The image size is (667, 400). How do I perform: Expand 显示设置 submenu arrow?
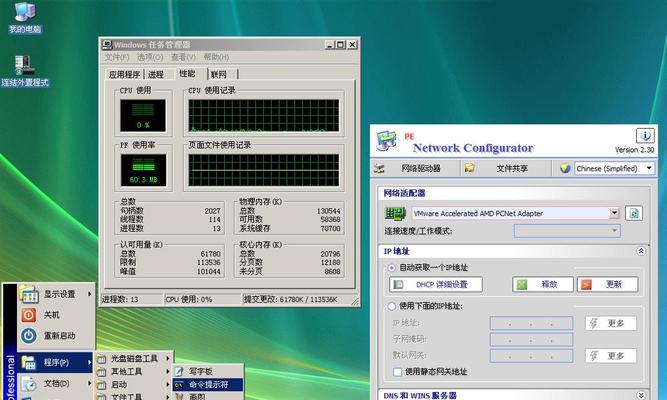90,294
